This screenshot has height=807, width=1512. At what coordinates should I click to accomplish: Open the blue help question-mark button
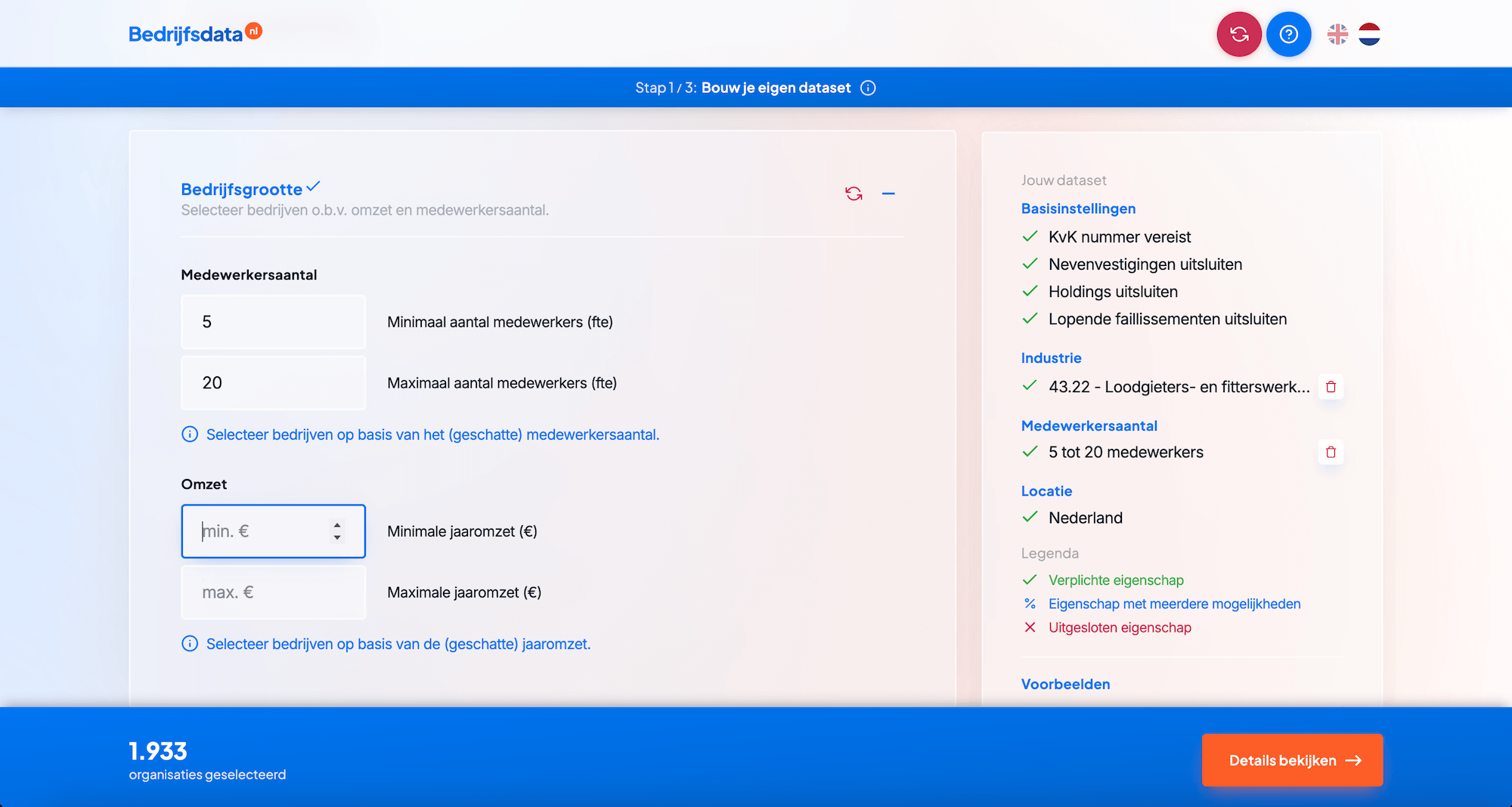tap(1288, 34)
